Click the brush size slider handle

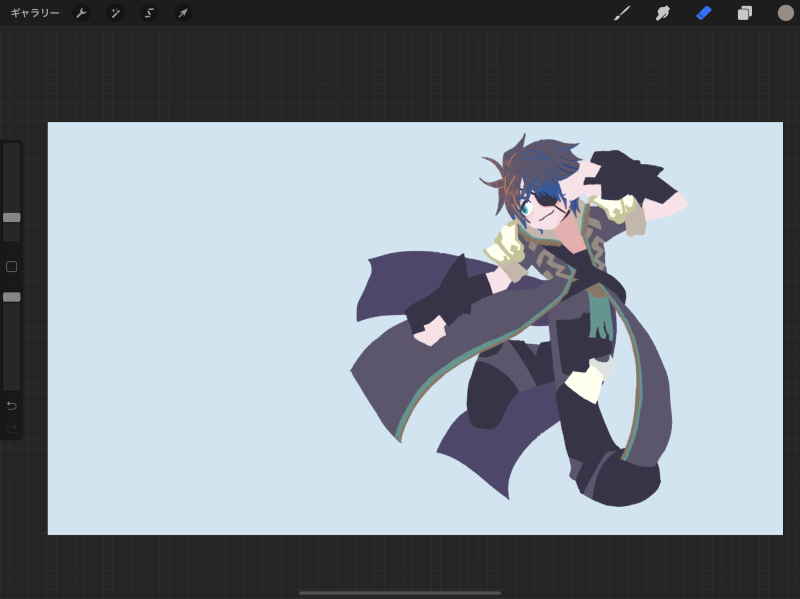(12, 217)
